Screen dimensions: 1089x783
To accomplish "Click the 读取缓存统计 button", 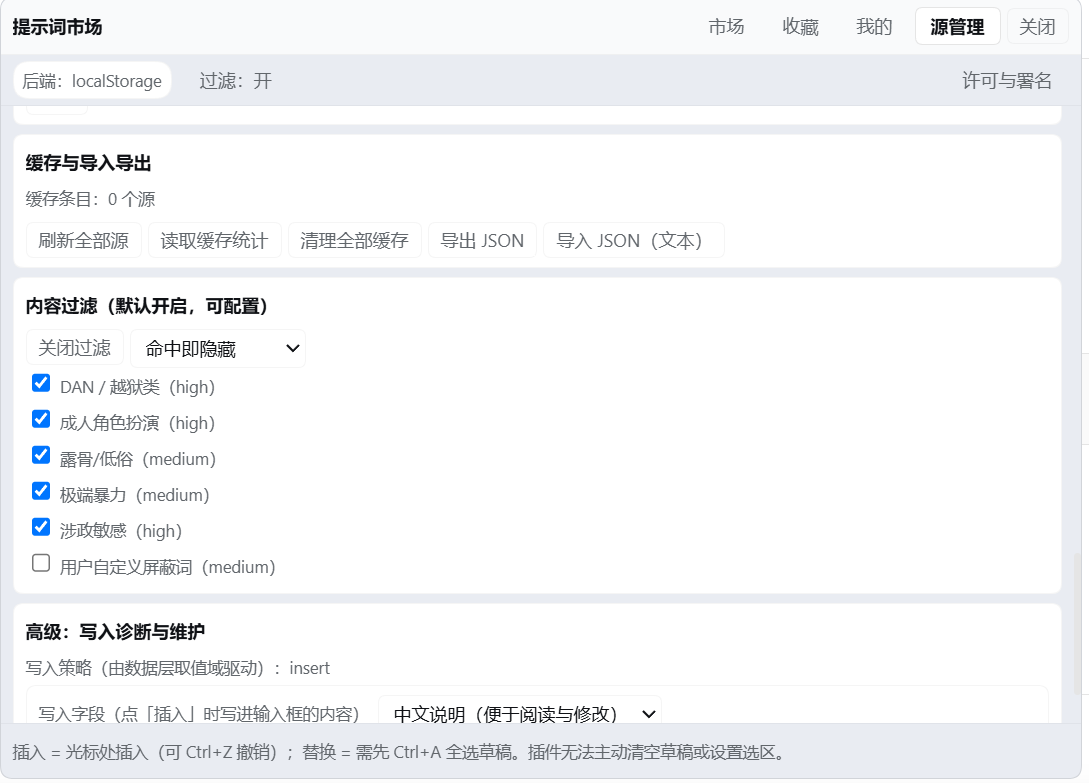I will [x=215, y=240].
